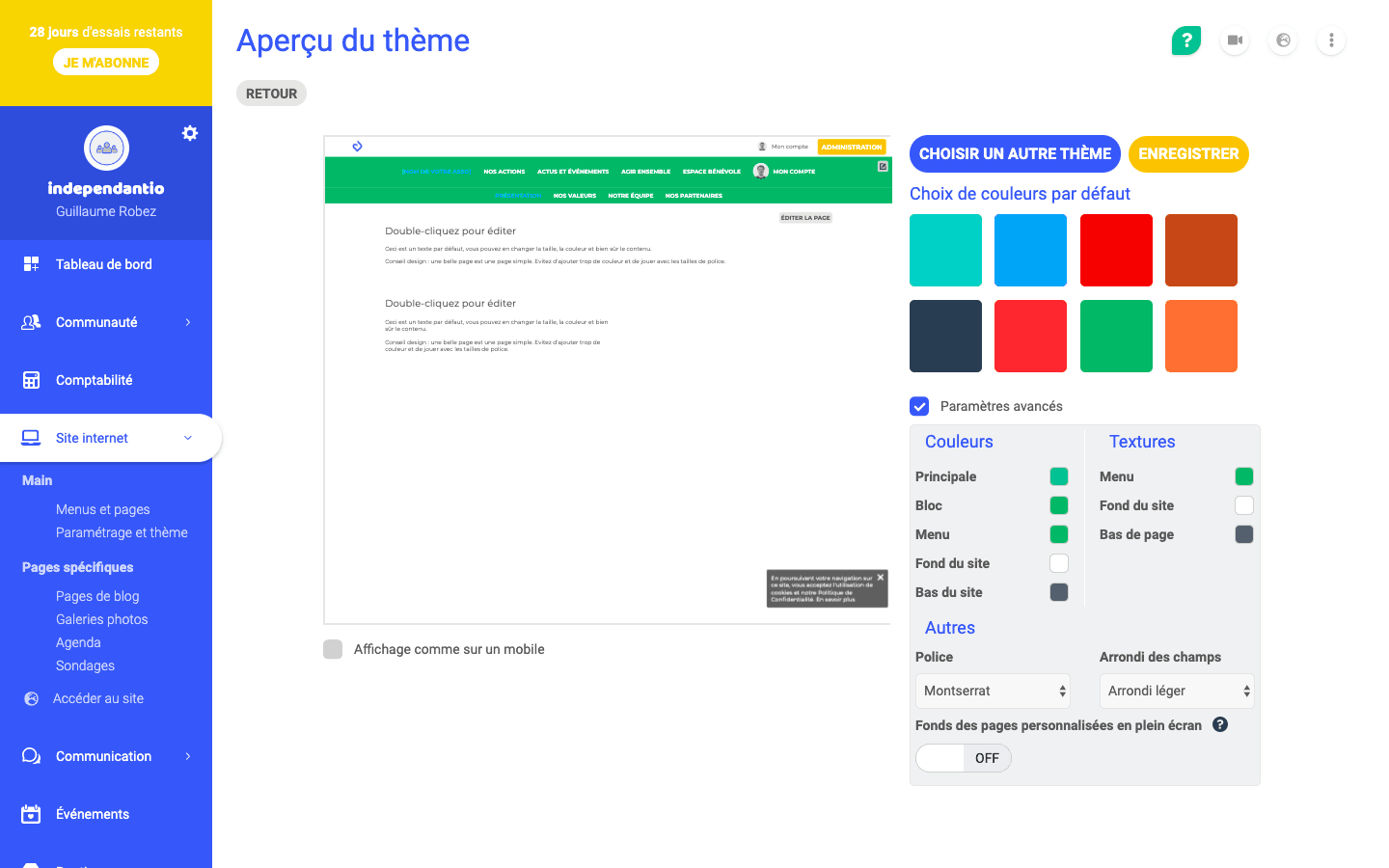Image resolution: width=1389 pixels, height=868 pixels.
Task: Open Menus et pages submenu
Action: click(103, 509)
